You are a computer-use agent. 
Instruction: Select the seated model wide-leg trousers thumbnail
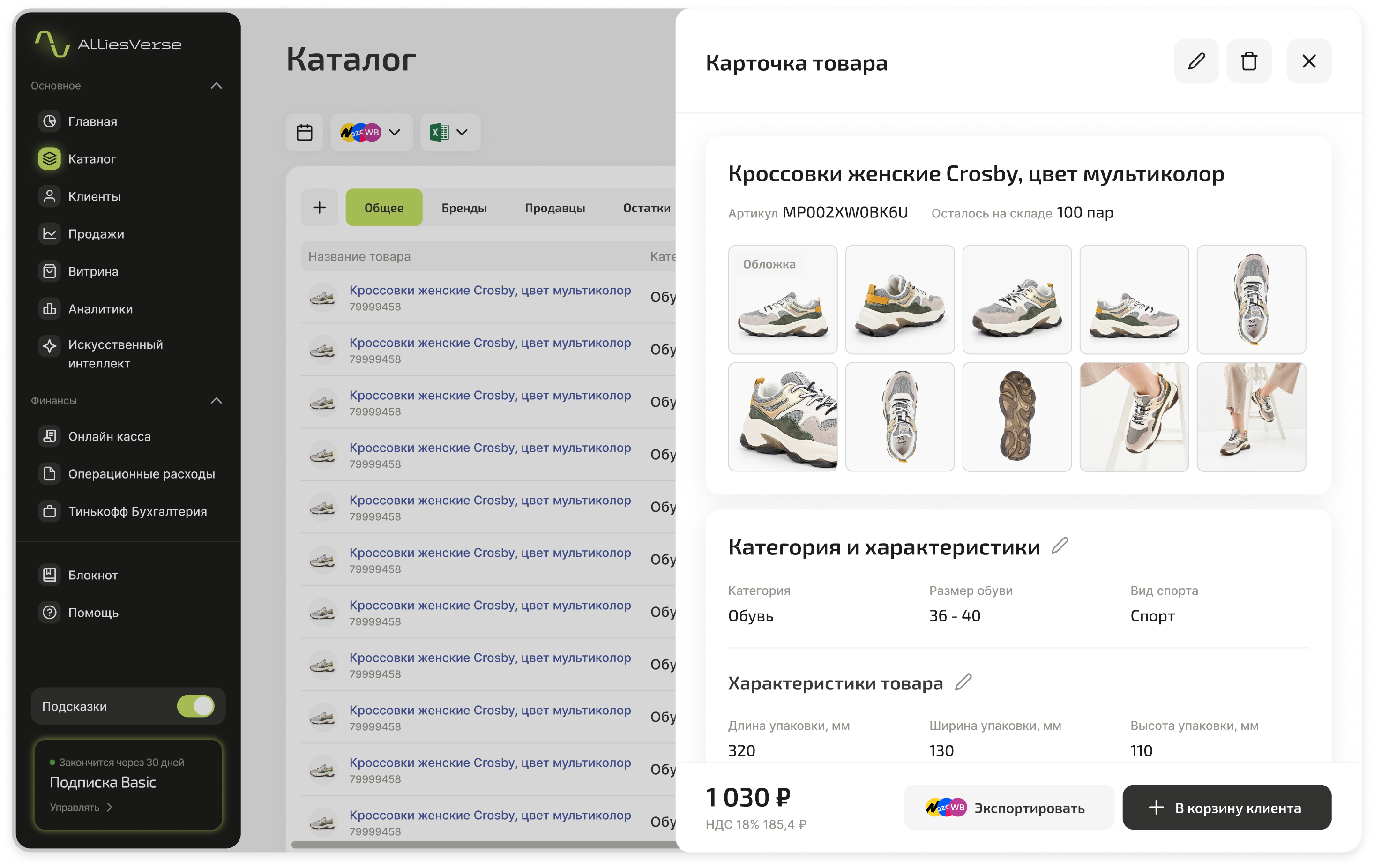click(1251, 417)
